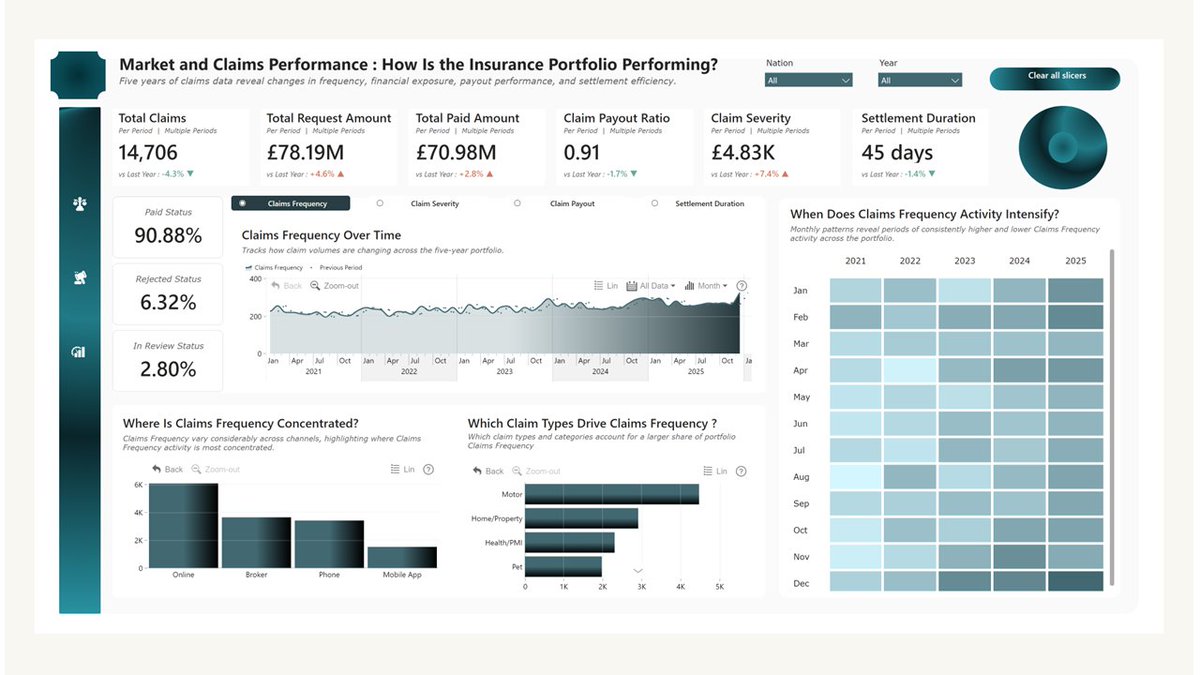The image size is (1200, 675).
Task: Select the Broker bar in channel chart
Action: point(256,542)
